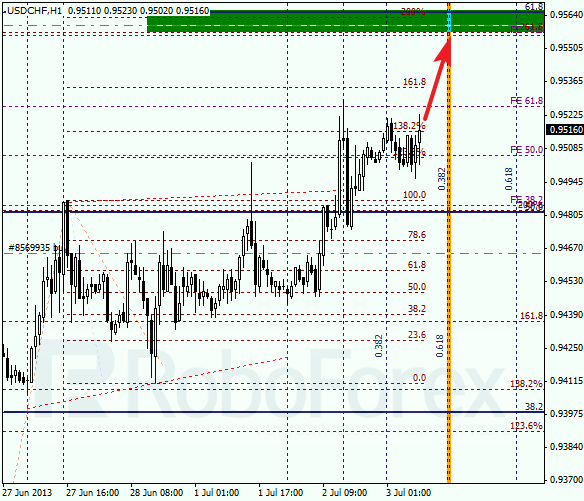Click the 200% Fibonacci level label
This screenshot has height=501, width=584.
[413, 12]
